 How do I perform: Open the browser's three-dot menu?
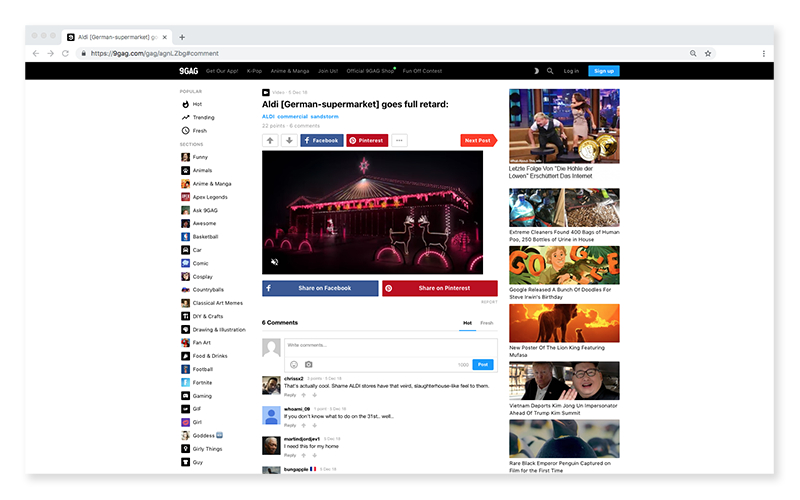click(763, 53)
